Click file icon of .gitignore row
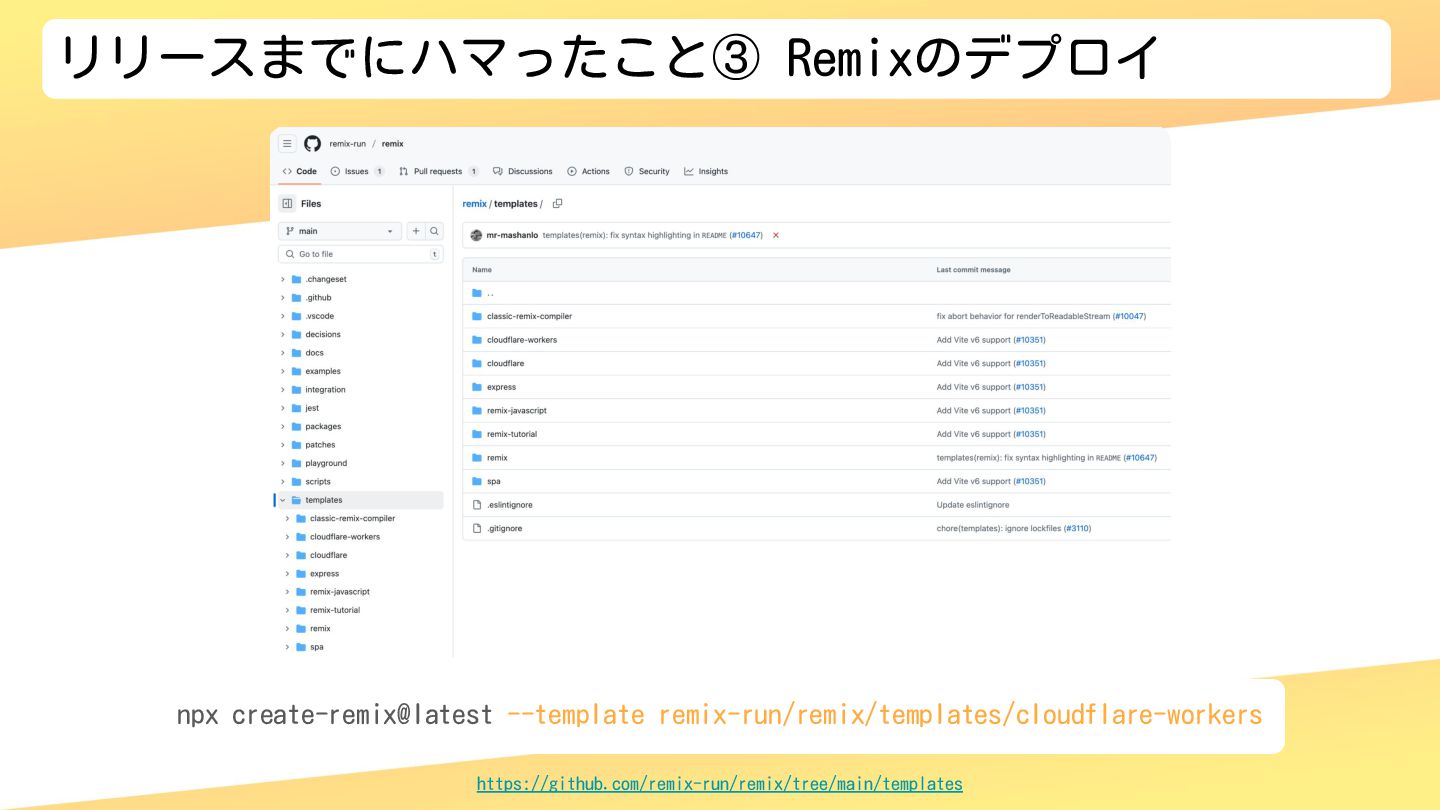 477,528
